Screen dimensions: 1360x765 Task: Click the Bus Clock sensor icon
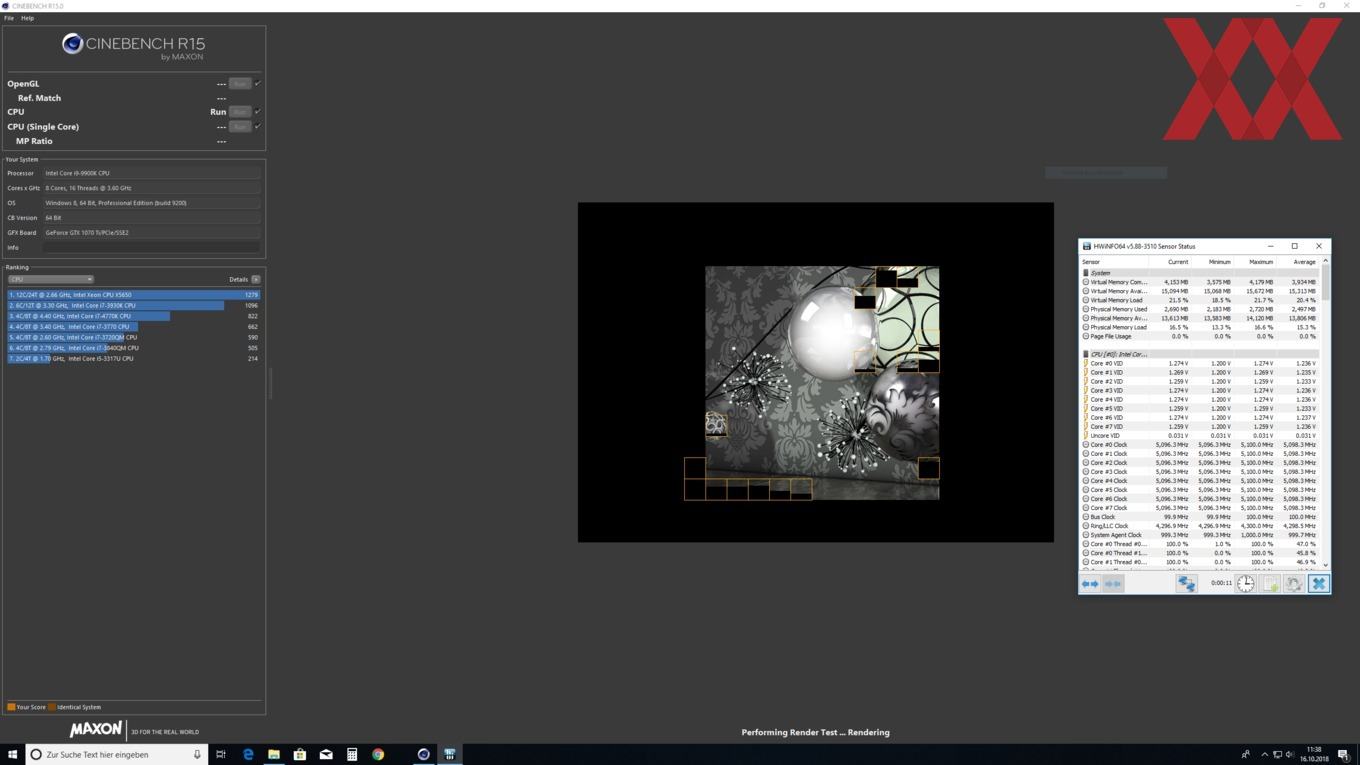coord(1086,517)
